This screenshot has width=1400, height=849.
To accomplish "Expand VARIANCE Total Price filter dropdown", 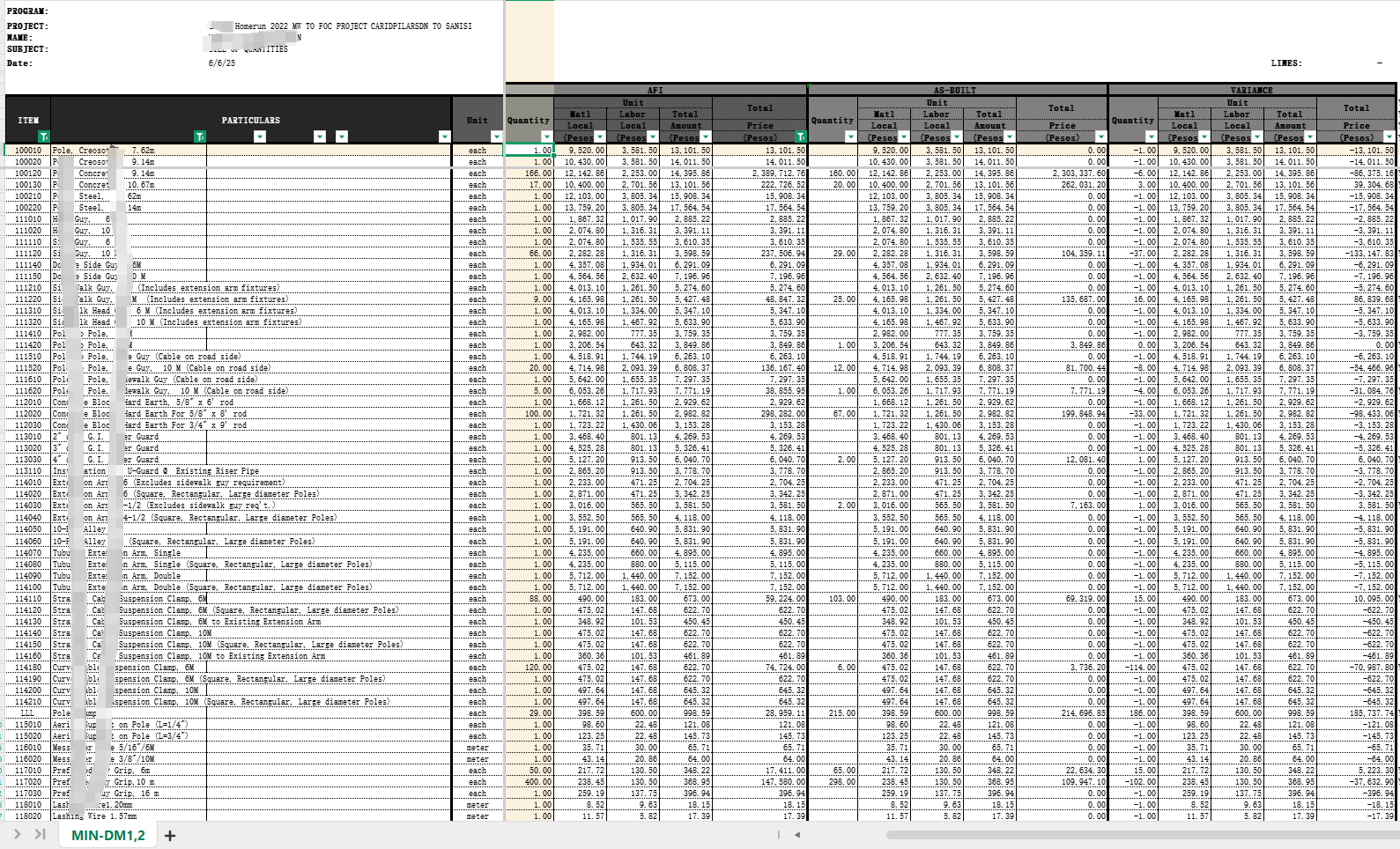I will (x=1389, y=137).
